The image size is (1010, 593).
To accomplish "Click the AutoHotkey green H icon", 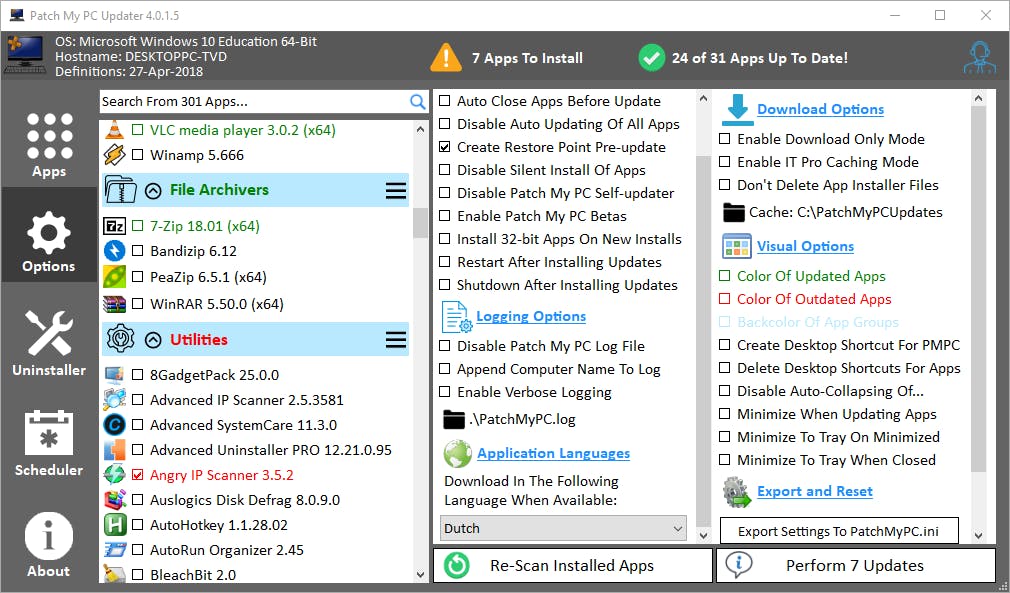I will (x=114, y=525).
